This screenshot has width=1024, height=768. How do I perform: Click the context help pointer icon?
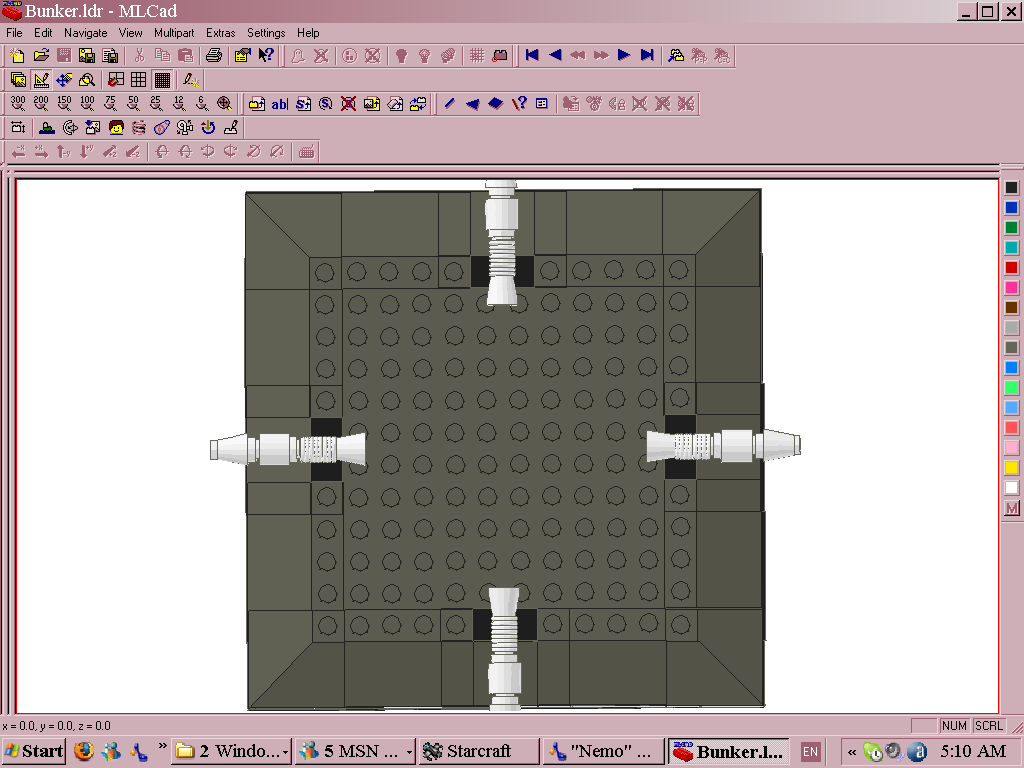click(266, 56)
